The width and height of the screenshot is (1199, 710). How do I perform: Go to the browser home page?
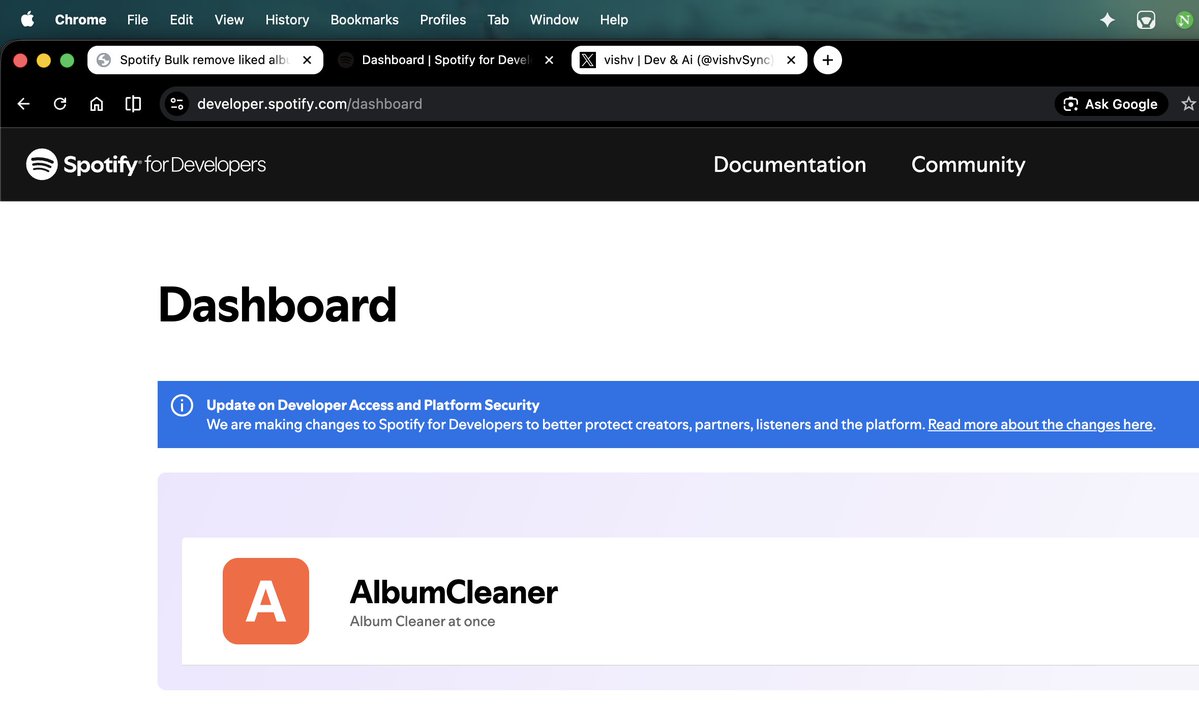[x=96, y=104]
